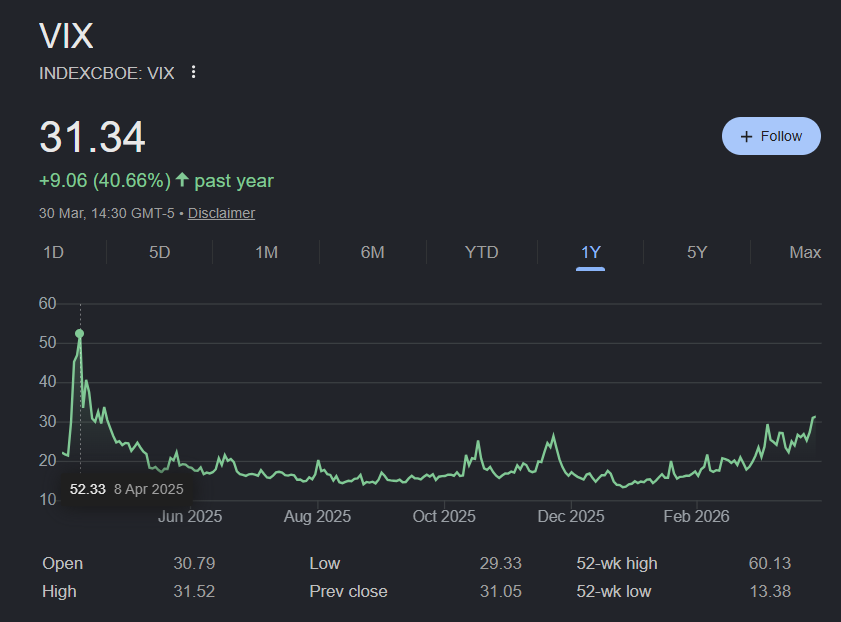Click the Dec 2025 axis label
The image size is (841, 622).
click(x=571, y=516)
